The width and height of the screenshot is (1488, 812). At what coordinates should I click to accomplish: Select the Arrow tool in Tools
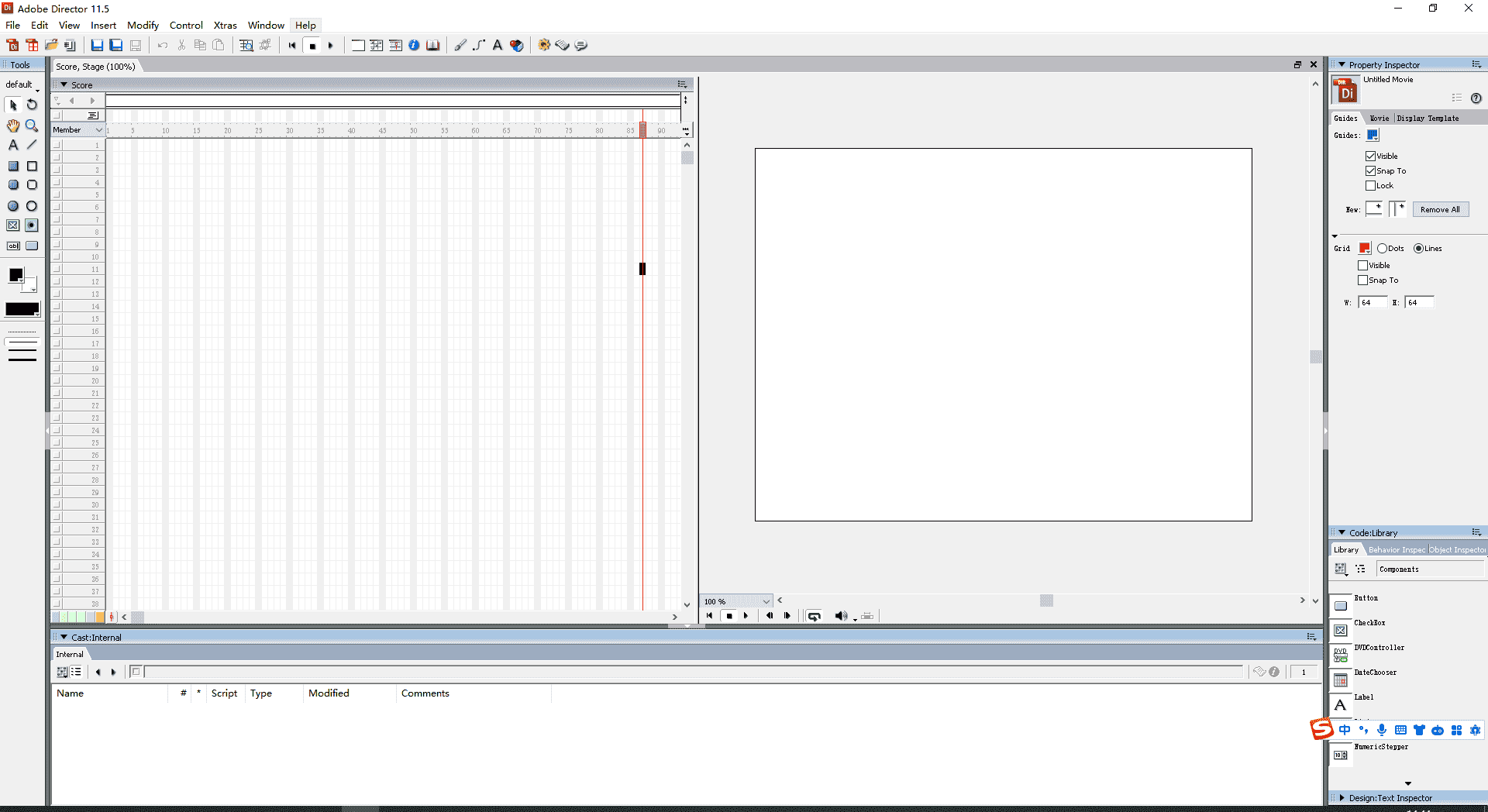(13, 105)
